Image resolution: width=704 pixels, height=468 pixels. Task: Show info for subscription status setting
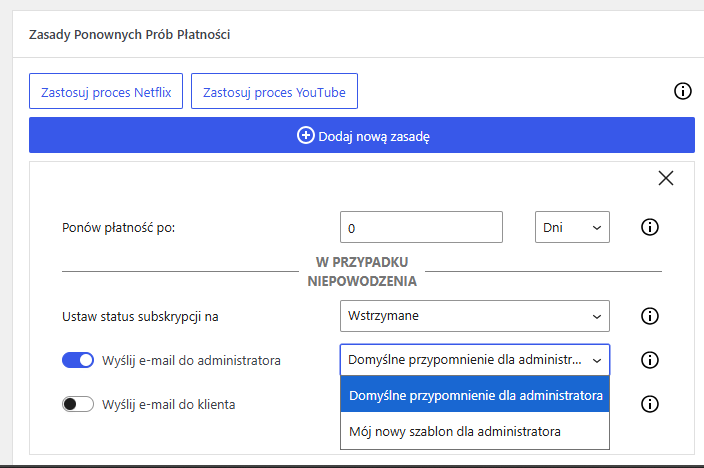click(650, 316)
